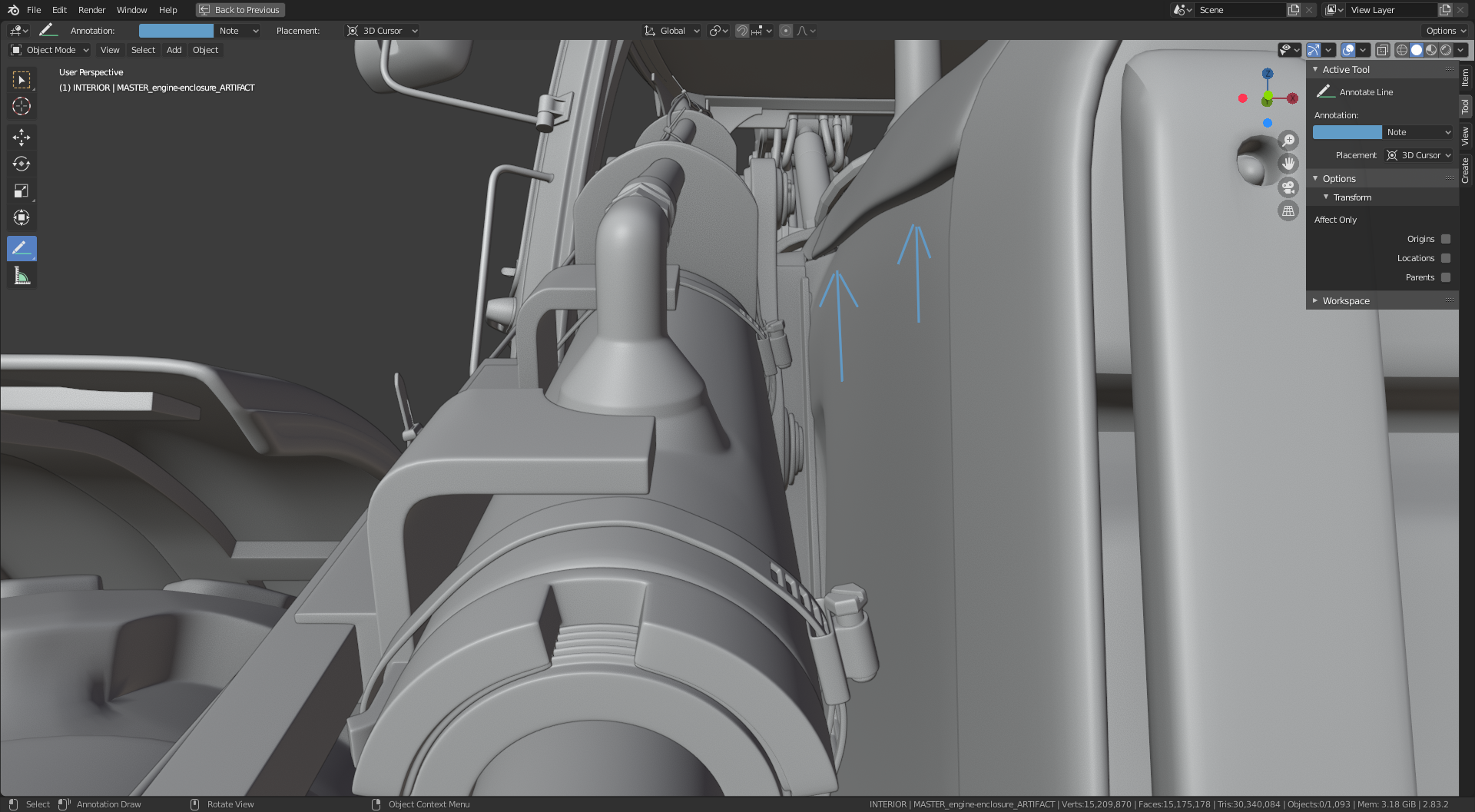
Task: Open pivot point dropdown
Action: (719, 31)
